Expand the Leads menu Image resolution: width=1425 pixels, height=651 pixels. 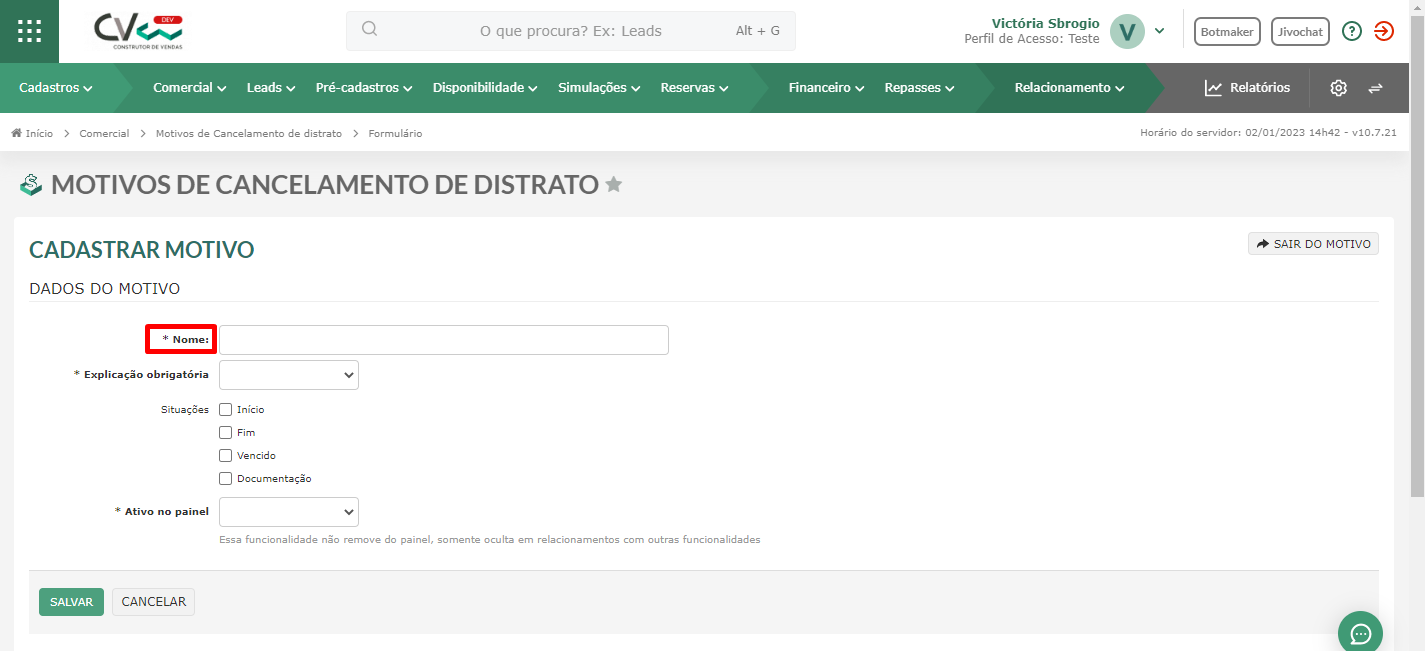pyautogui.click(x=271, y=88)
